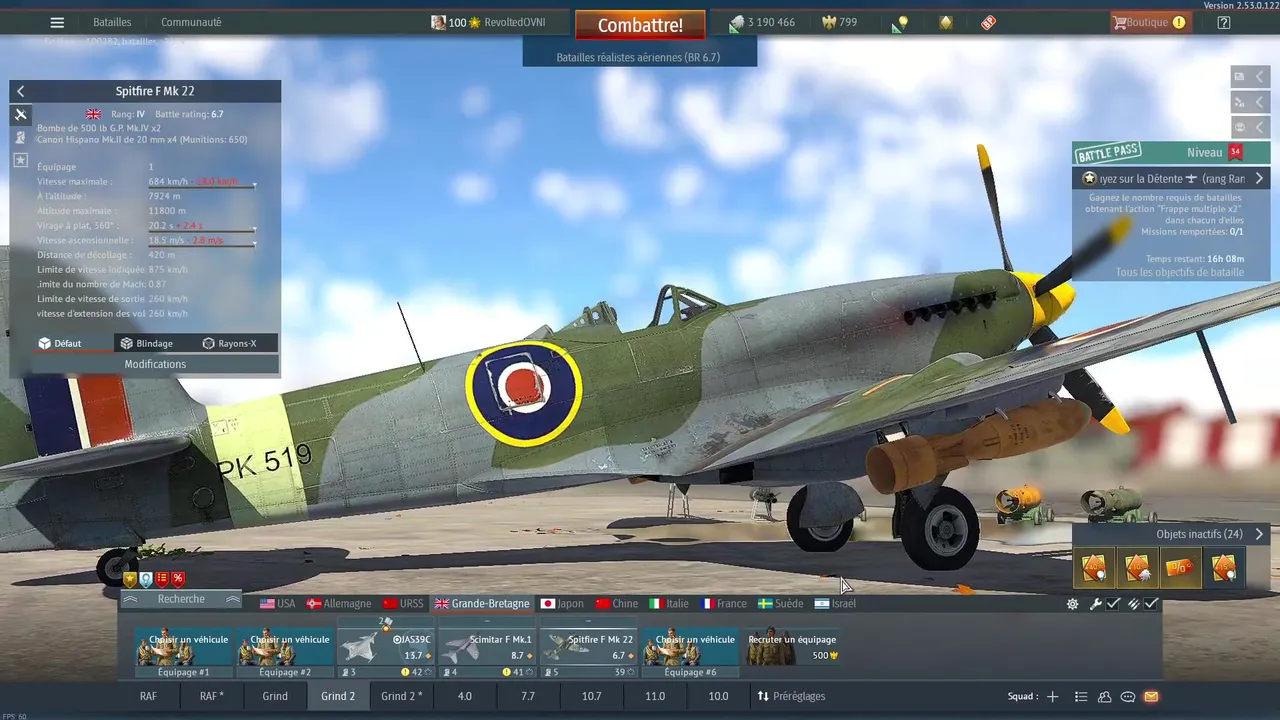The image size is (1280, 720).
Task: Select the star icon in vehicle panel
Action: [x=20, y=160]
